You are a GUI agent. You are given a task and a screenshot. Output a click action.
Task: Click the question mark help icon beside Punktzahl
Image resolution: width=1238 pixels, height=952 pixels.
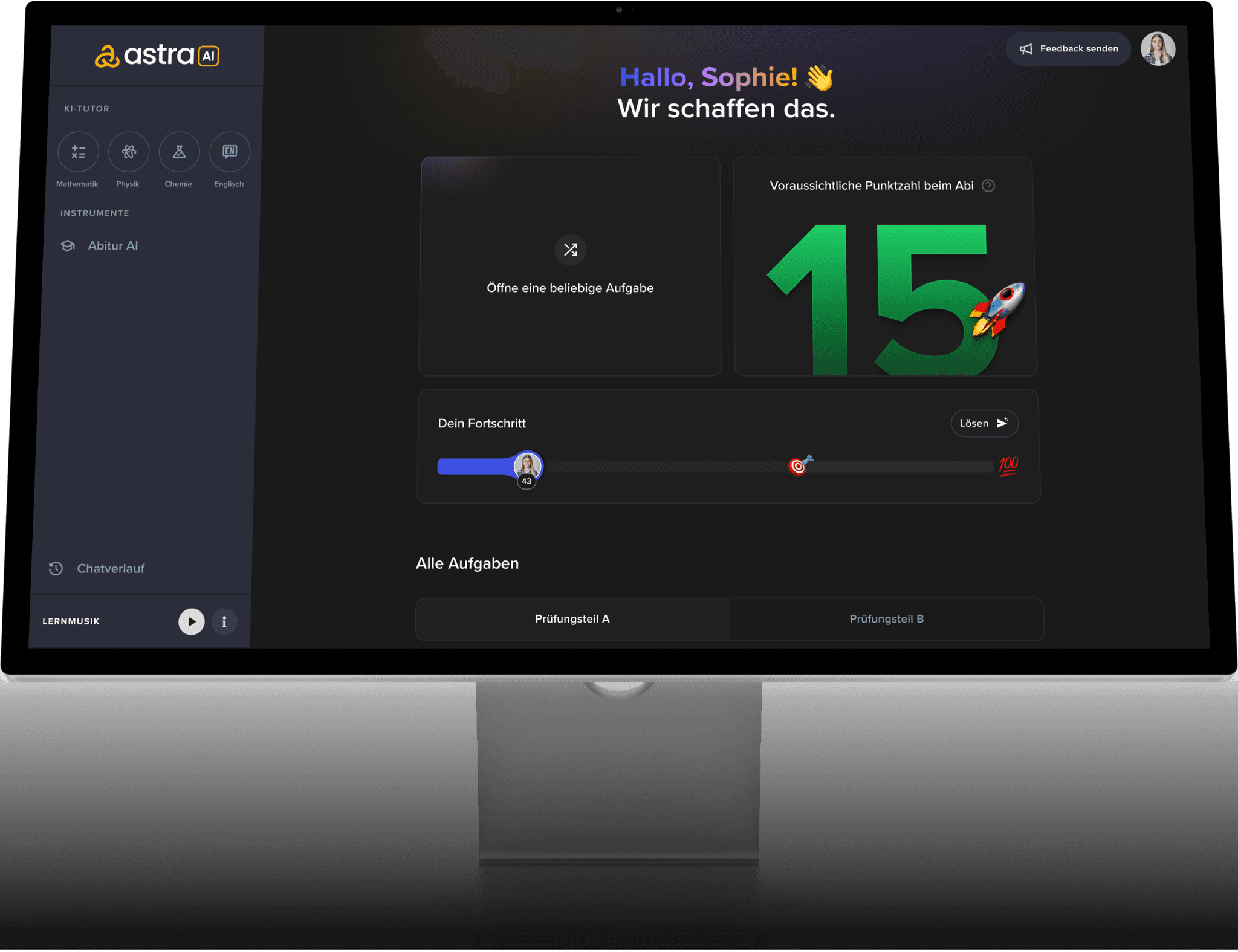(988, 186)
